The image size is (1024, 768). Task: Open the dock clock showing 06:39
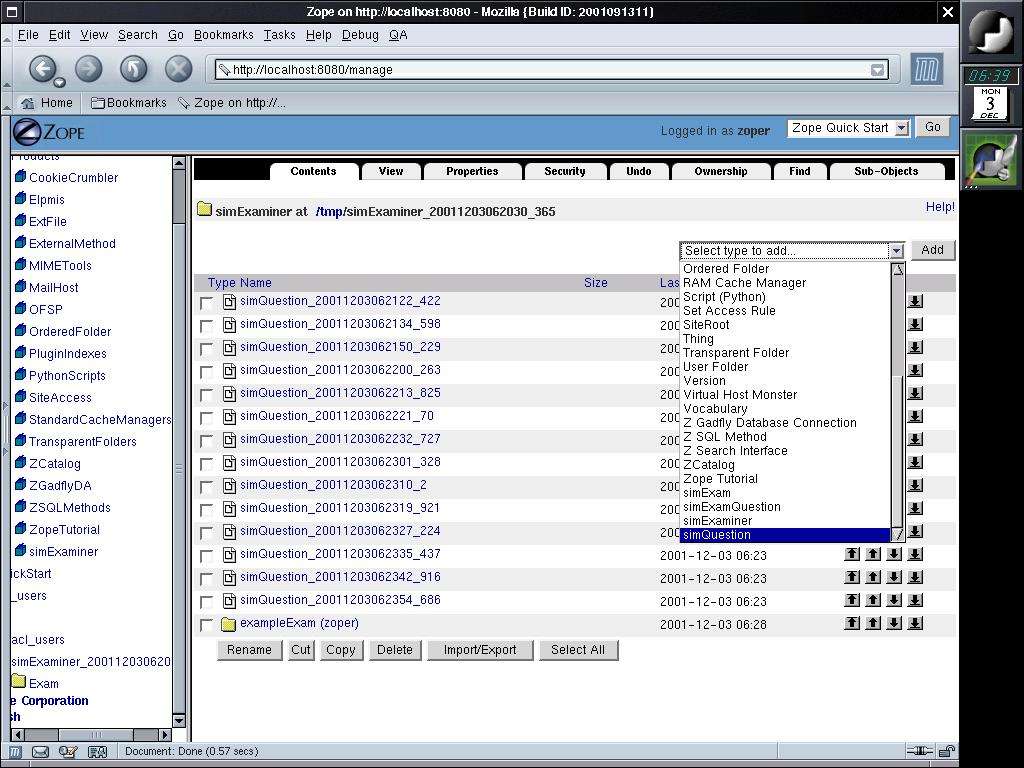click(989, 75)
